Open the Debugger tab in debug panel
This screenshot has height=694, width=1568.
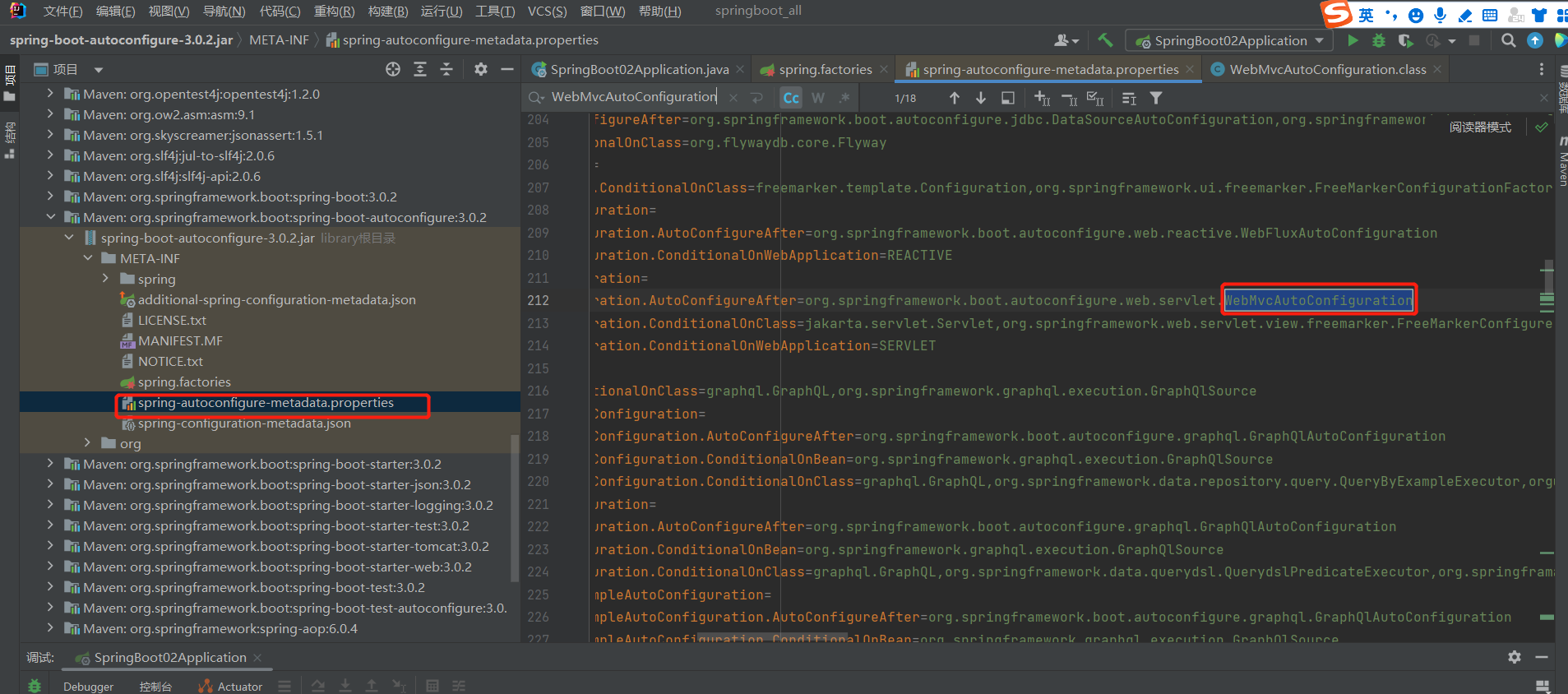tap(88, 687)
